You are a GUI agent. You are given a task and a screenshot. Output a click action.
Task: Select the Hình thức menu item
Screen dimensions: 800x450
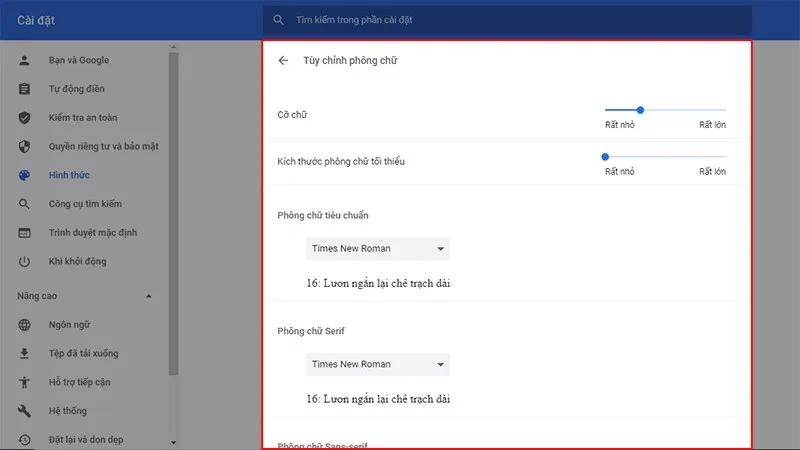tap(69, 175)
